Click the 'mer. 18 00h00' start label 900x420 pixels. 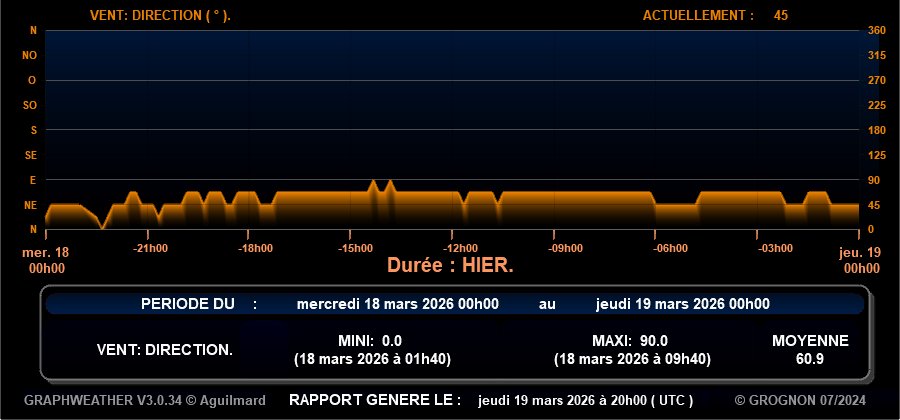(x=44, y=260)
